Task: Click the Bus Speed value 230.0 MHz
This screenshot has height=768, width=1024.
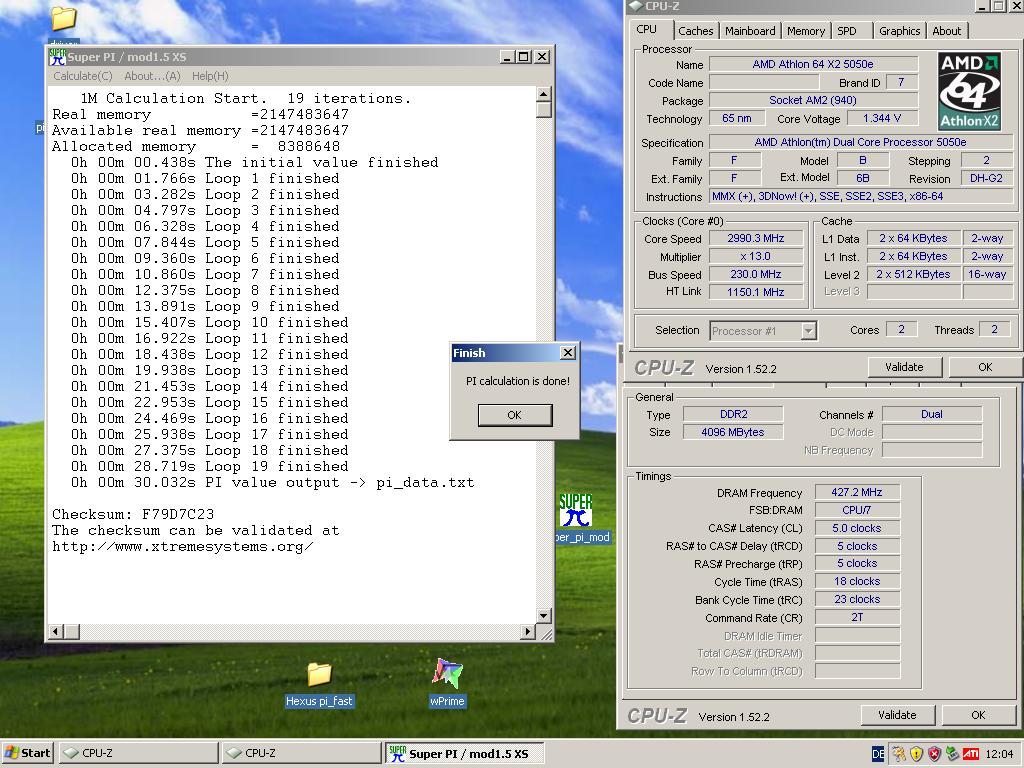Action: (756, 274)
